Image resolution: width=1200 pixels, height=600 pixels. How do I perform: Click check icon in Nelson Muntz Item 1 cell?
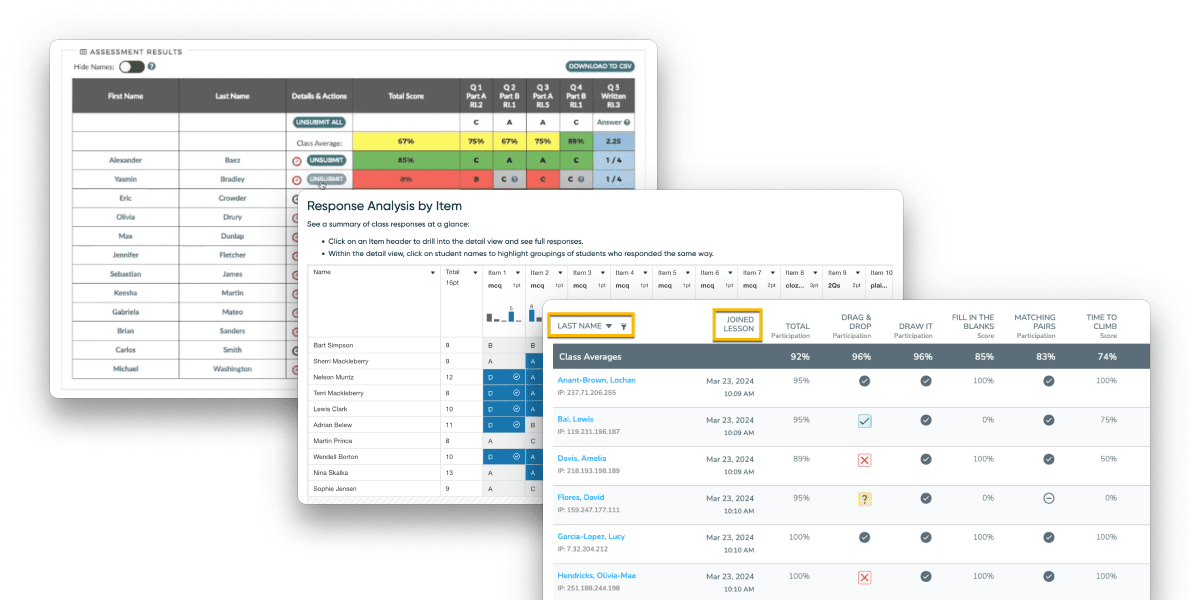515,377
